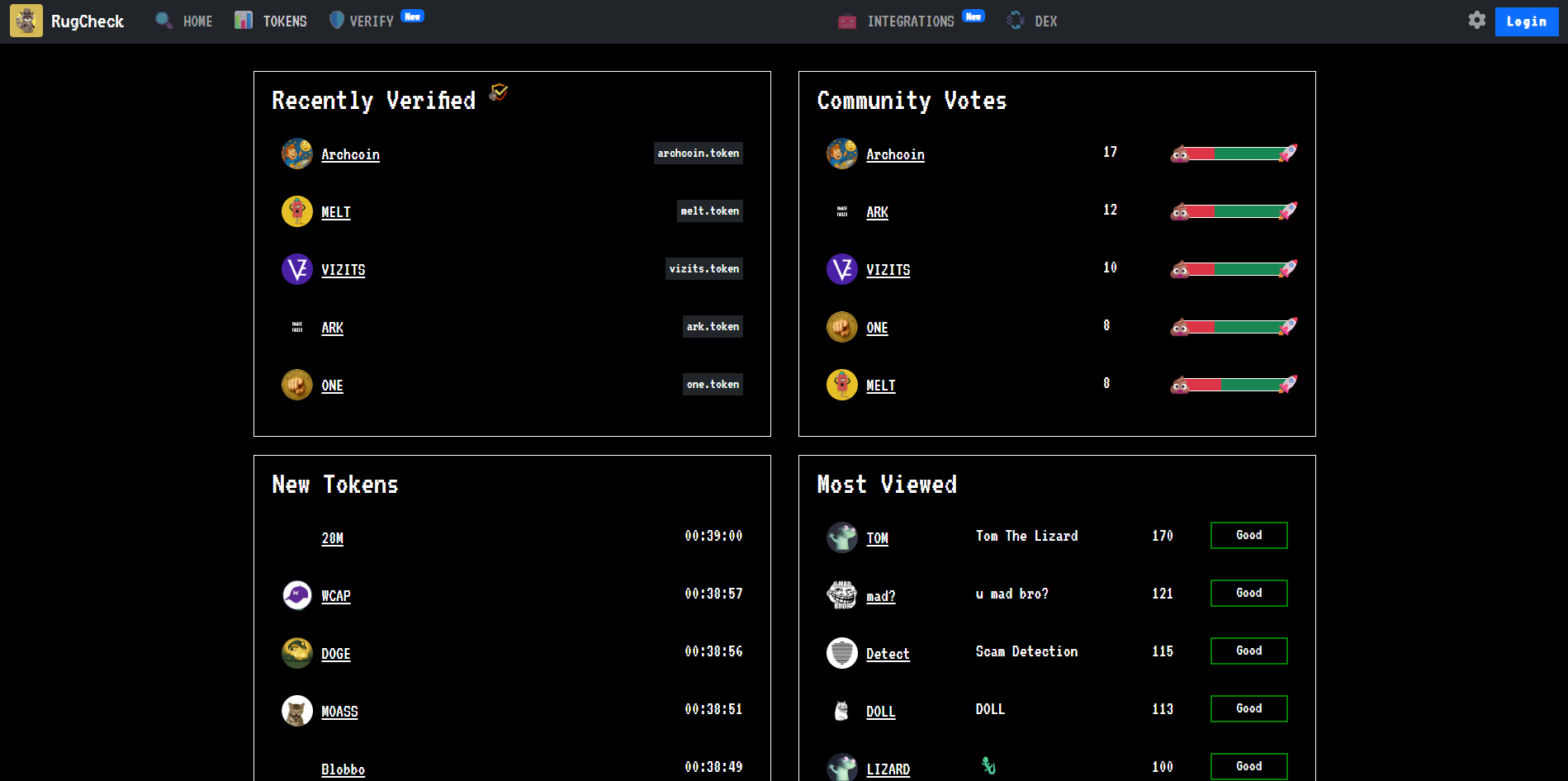The image size is (1568, 781).
Task: Click the ONE coin icon in Community Votes
Action: (x=841, y=328)
